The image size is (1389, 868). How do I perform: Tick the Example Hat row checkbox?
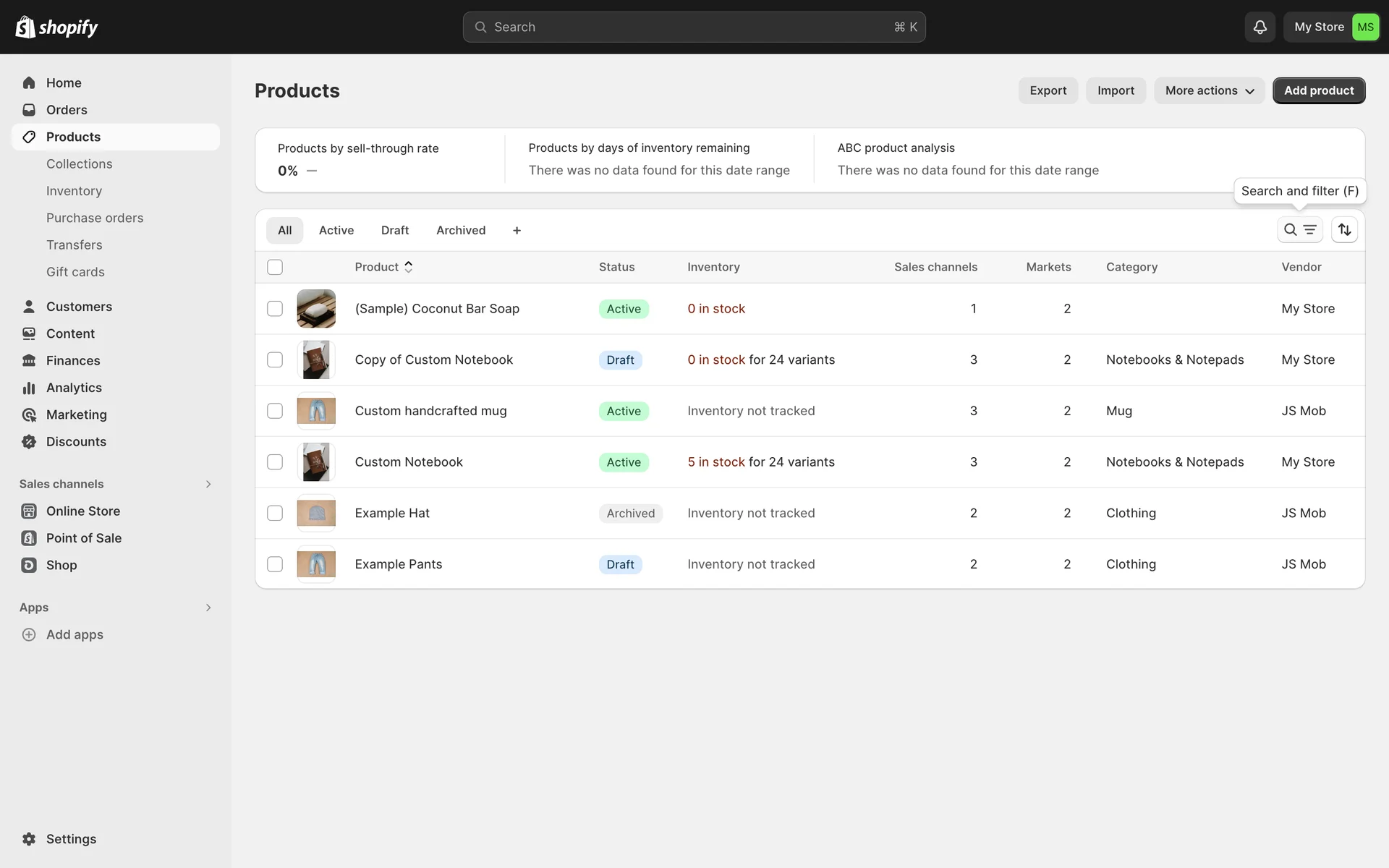pos(275,513)
